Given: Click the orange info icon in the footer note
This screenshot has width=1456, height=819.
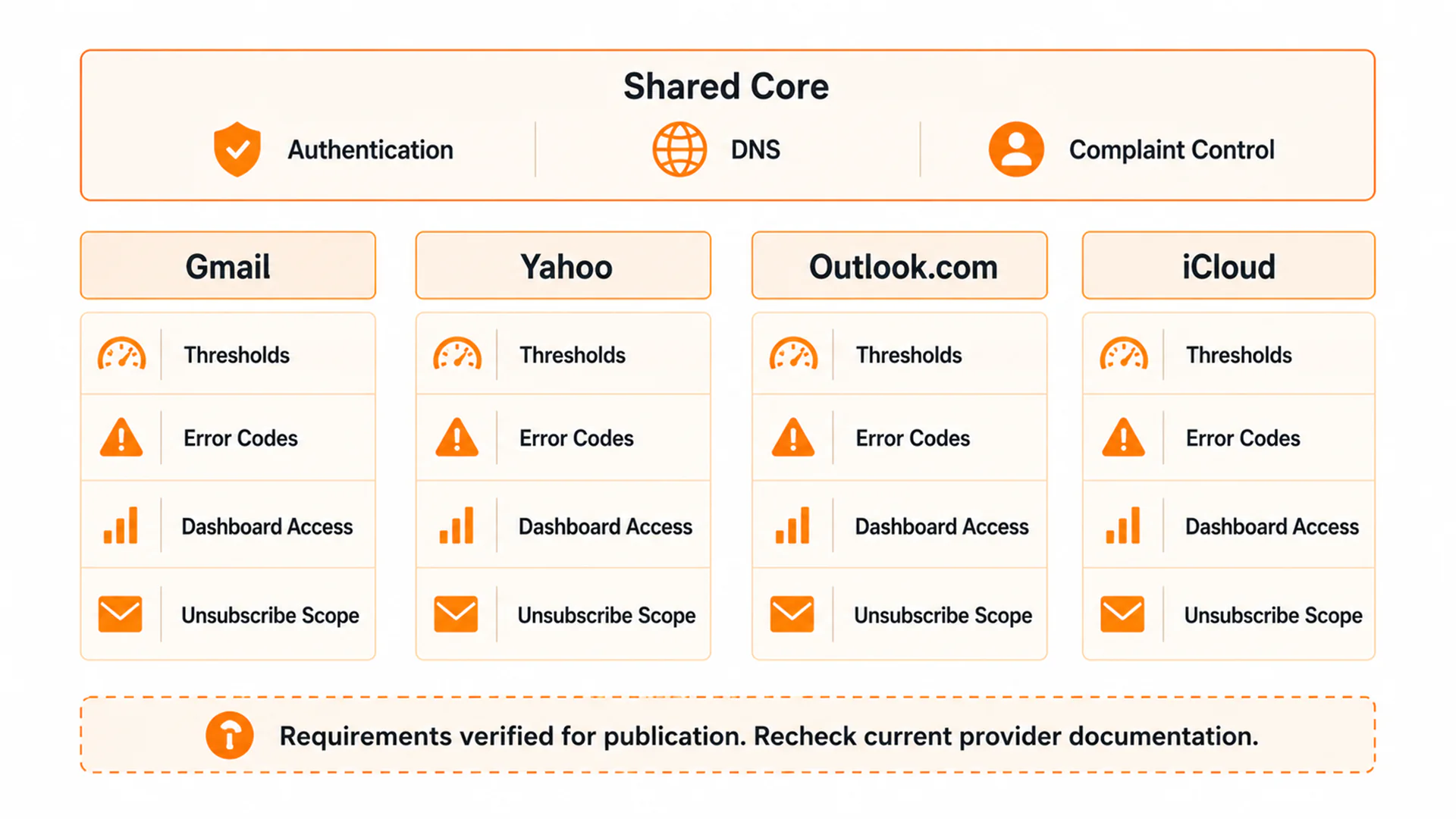Looking at the screenshot, I should pos(230,735).
